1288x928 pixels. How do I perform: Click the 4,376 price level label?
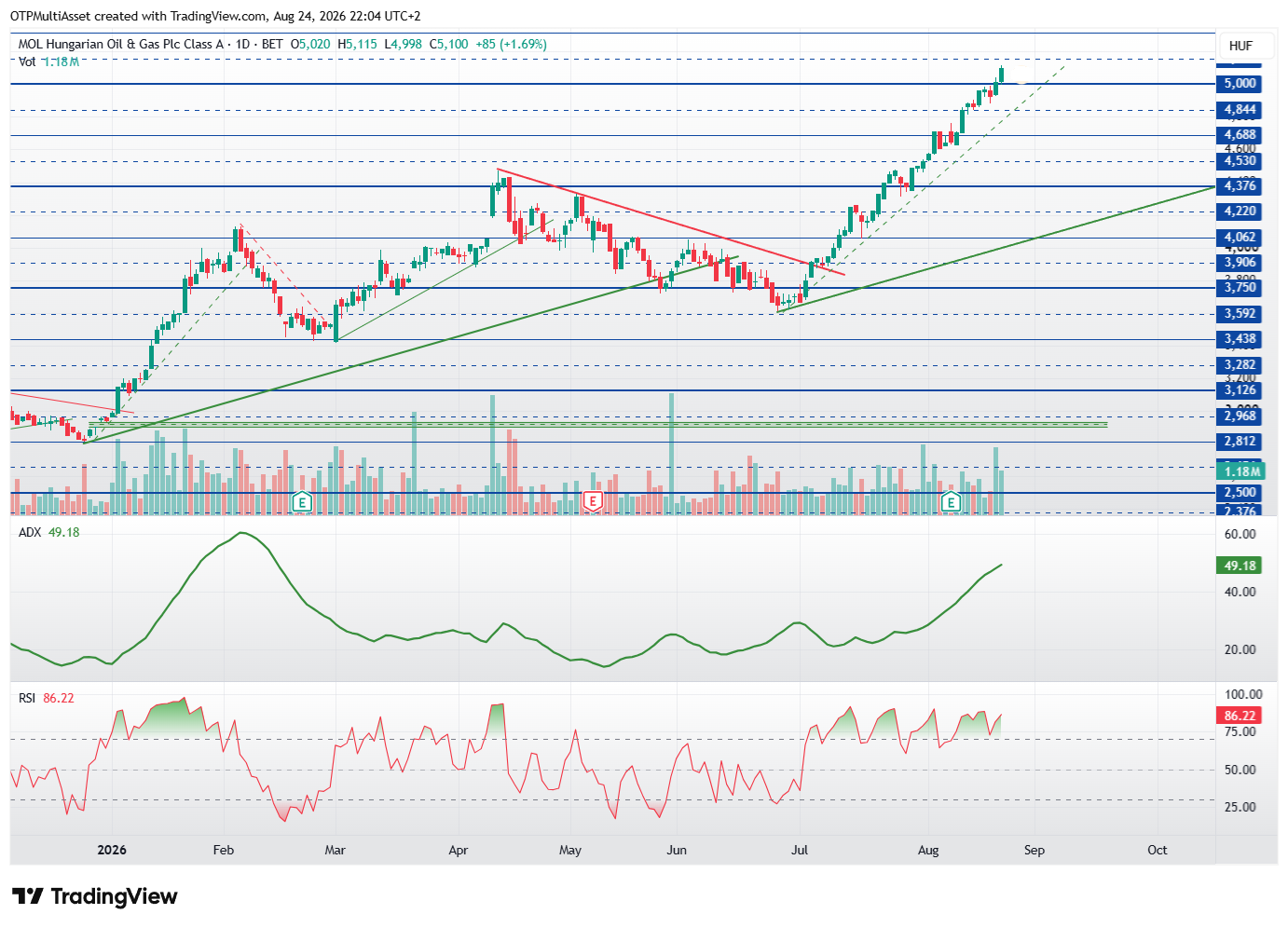(x=1240, y=186)
